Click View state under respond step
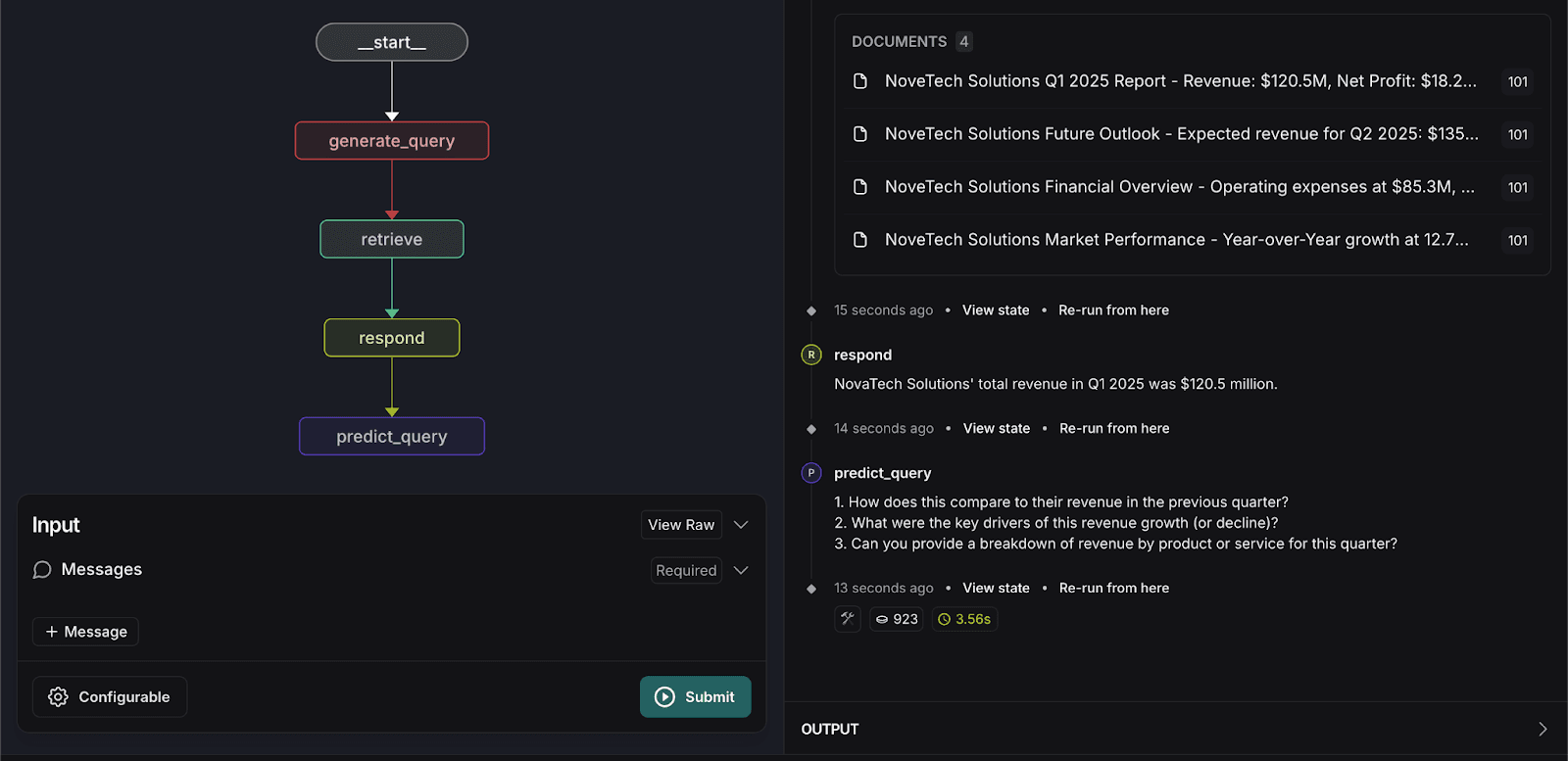The width and height of the screenshot is (1568, 761). 996,428
